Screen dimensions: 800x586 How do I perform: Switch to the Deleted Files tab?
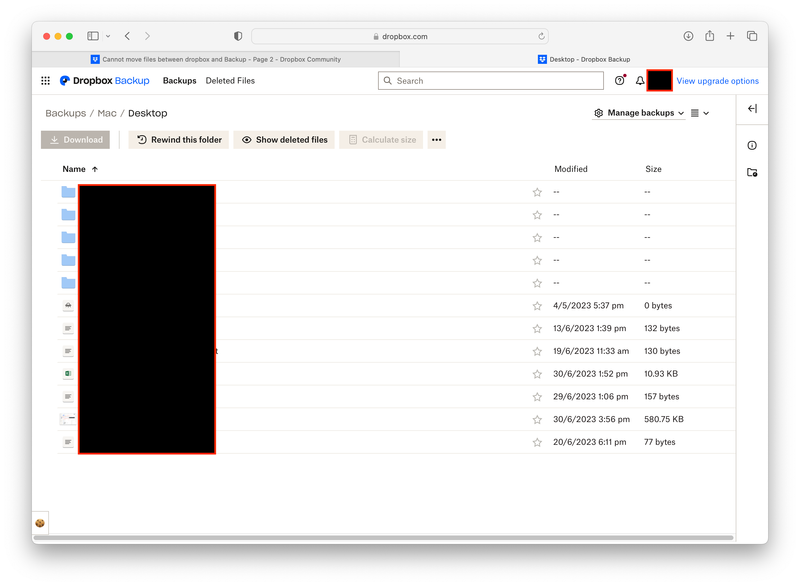(x=230, y=81)
